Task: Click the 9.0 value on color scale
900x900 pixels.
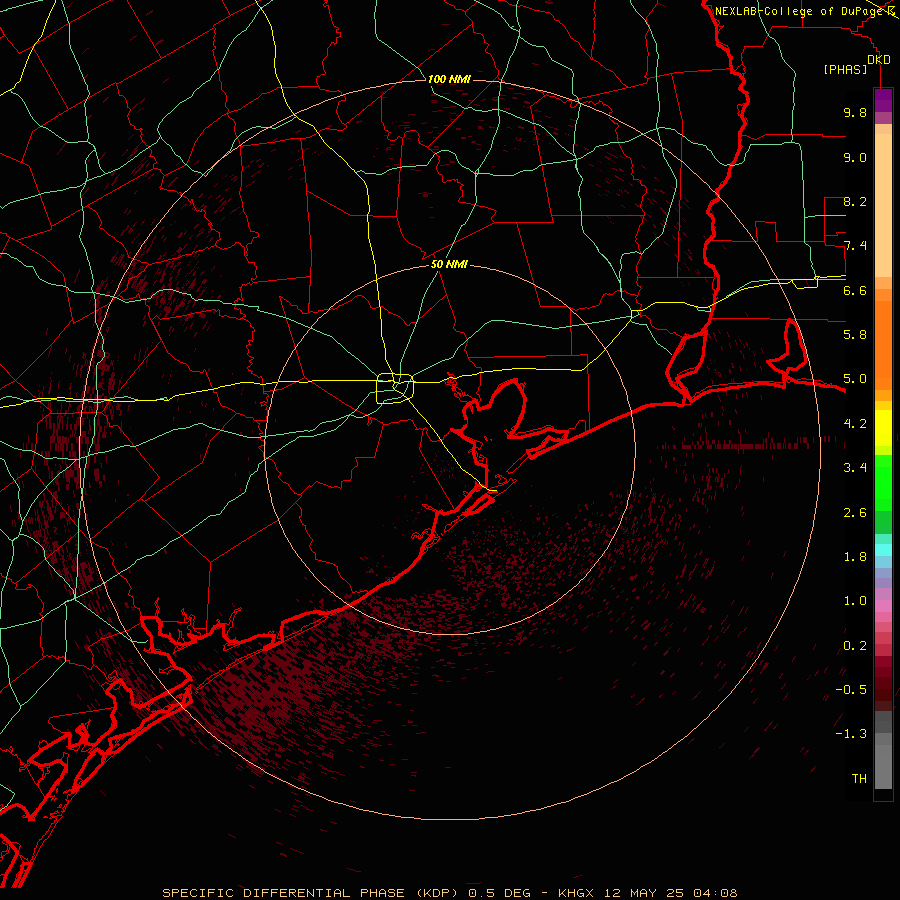Action: click(855, 157)
